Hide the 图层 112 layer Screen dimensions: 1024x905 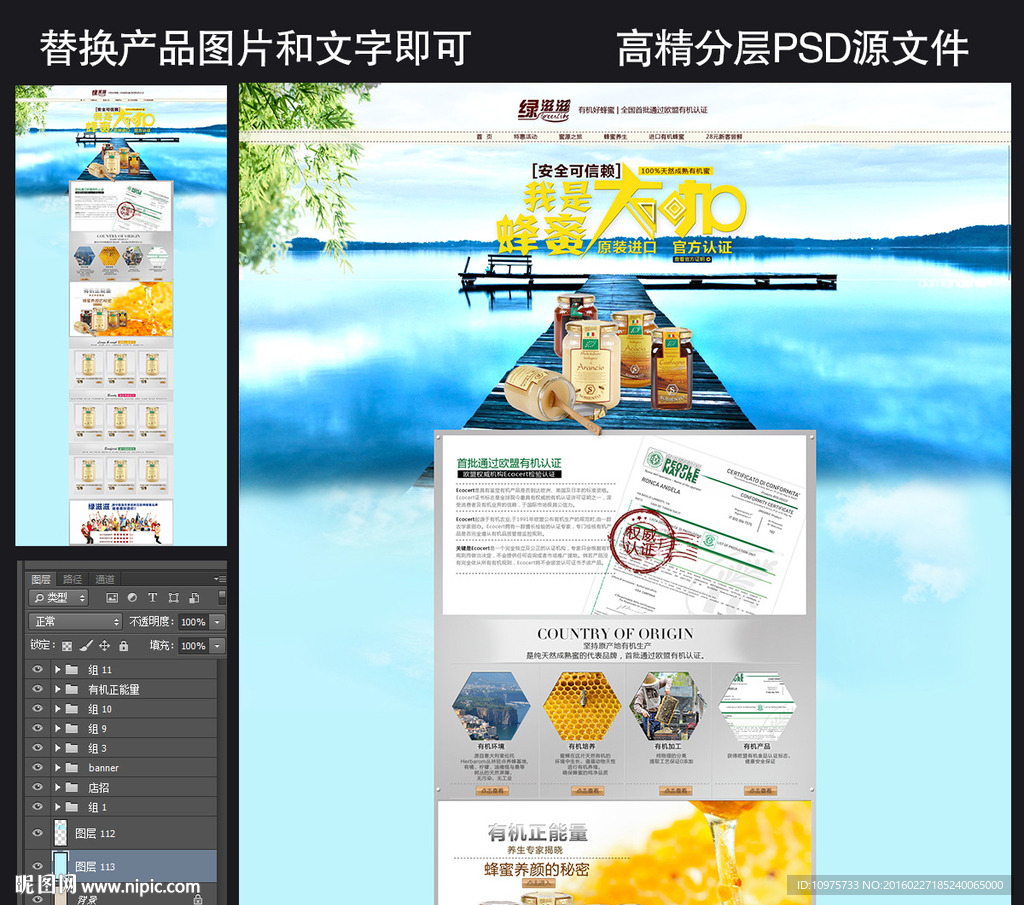click(x=38, y=833)
